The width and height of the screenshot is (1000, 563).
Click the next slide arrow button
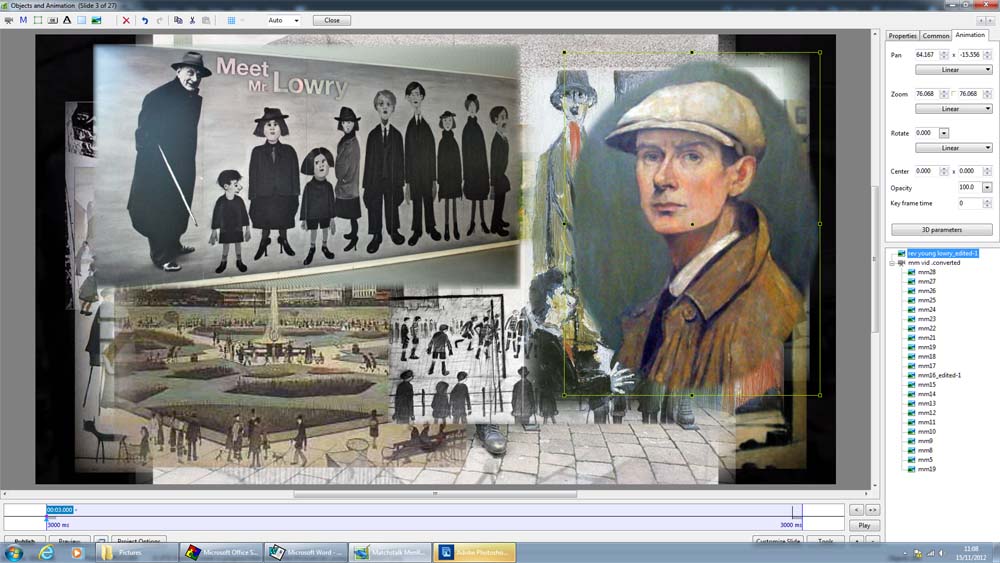872,510
